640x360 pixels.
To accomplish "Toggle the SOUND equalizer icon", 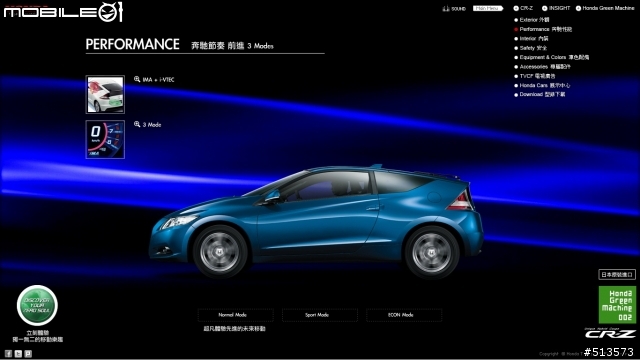I will 446,9.
